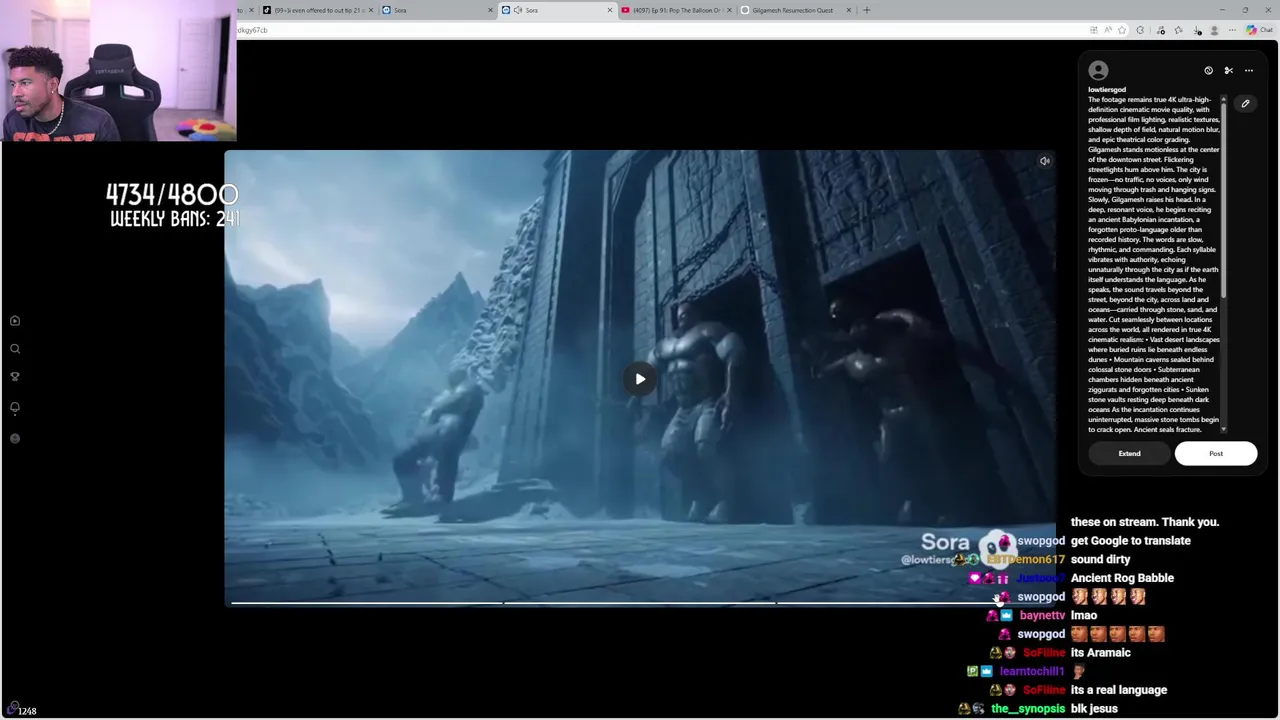Switch to the tipped to out tab
The width and height of the screenshot is (1280, 720).
pyautogui.click(x=316, y=10)
